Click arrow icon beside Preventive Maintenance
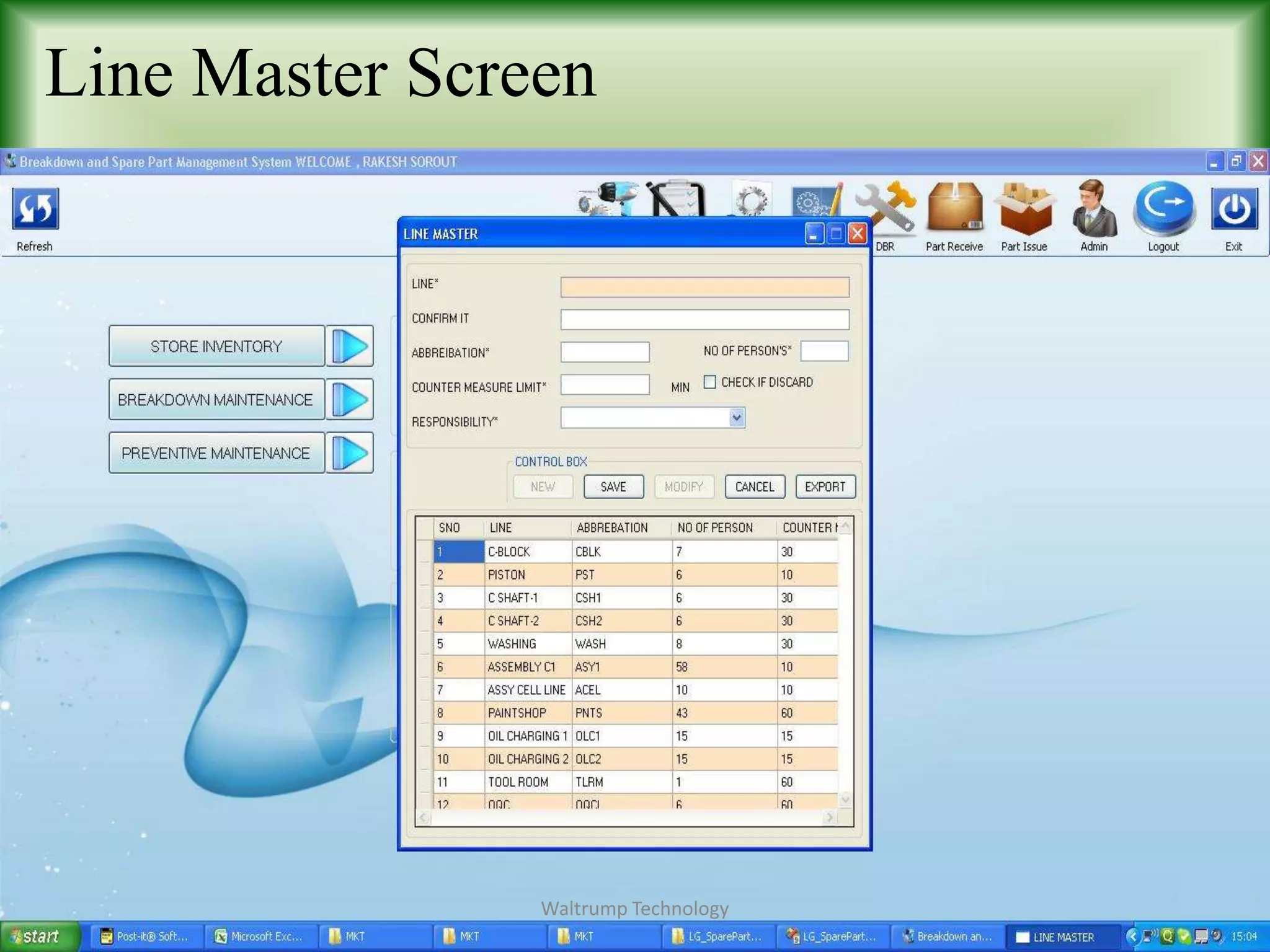 350,453
